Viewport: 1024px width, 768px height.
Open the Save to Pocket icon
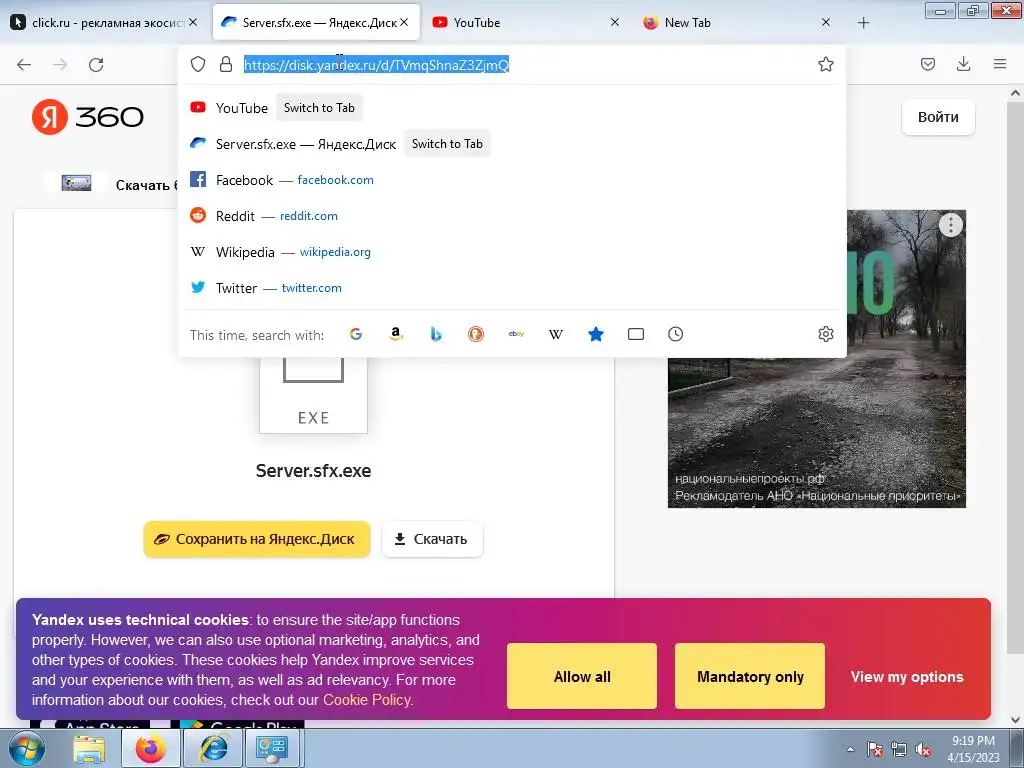coord(927,64)
